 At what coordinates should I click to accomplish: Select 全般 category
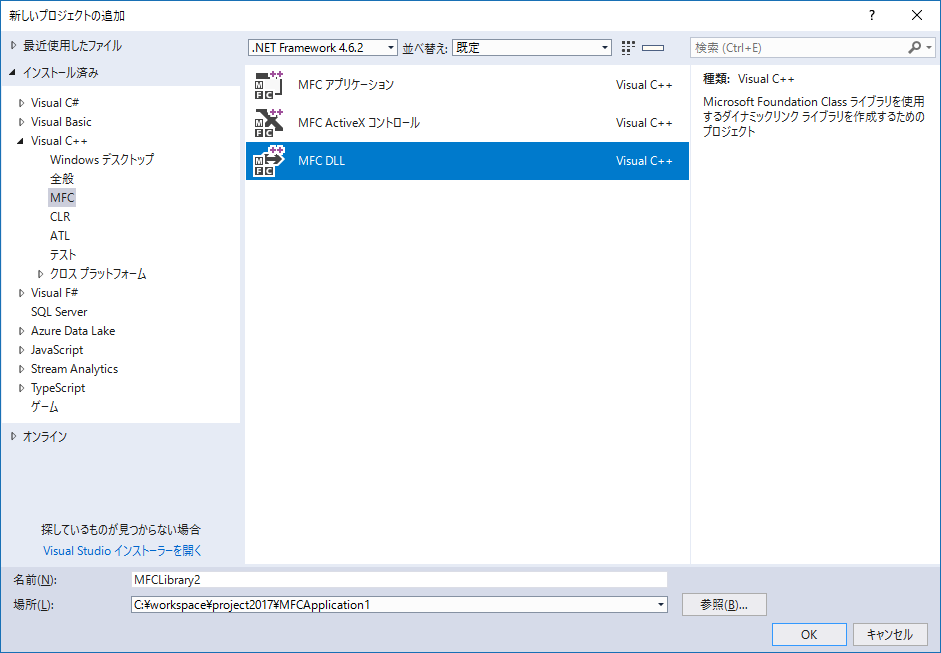pyautogui.click(x=62, y=179)
